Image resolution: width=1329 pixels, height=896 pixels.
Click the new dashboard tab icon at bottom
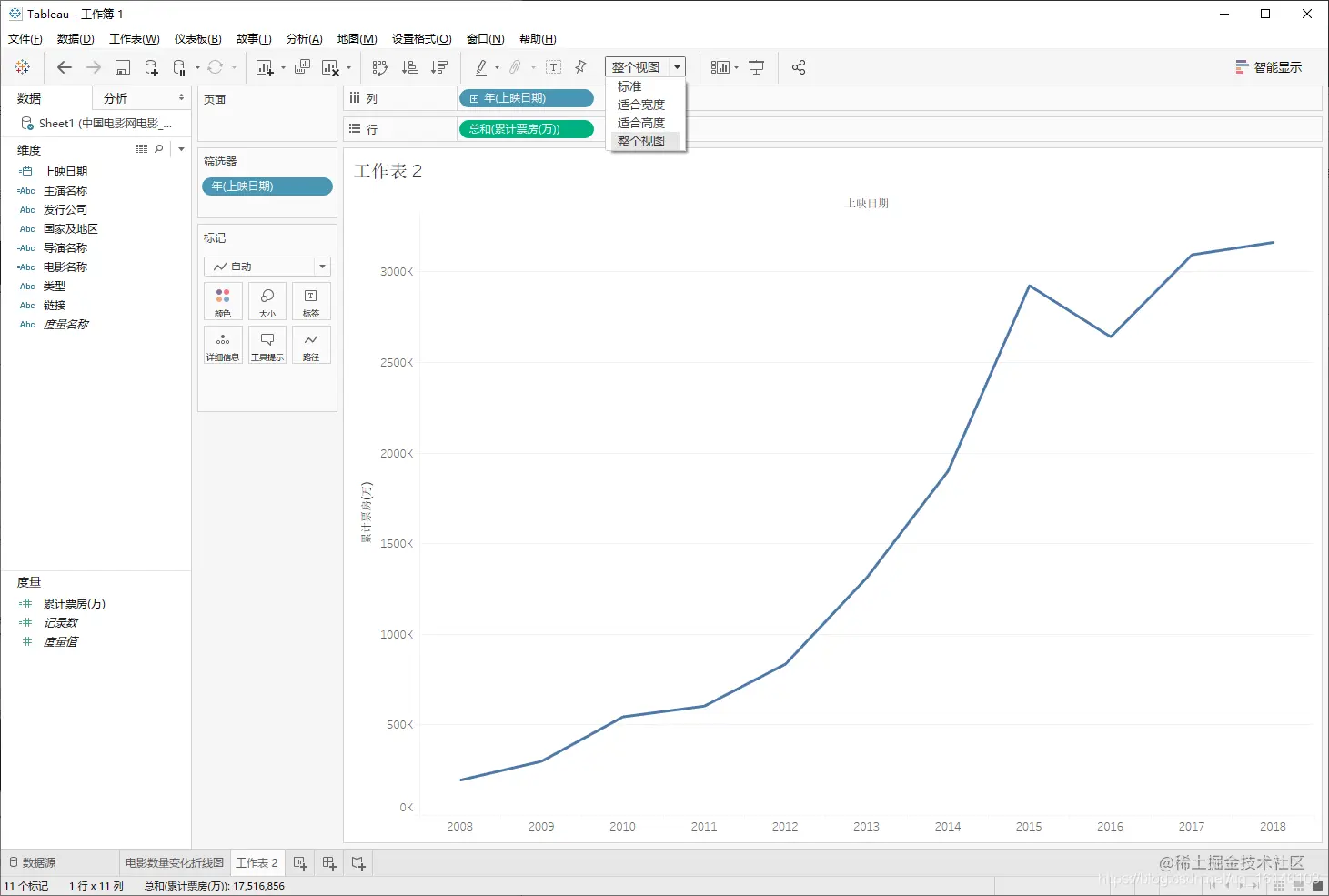(x=329, y=863)
